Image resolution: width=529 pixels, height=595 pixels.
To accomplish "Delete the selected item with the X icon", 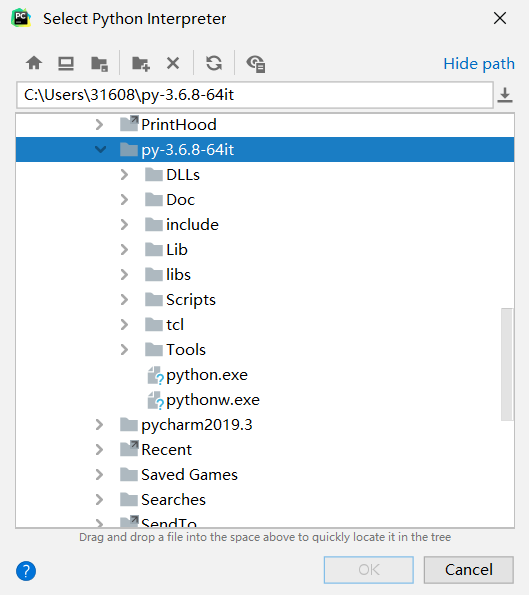I will [173, 63].
